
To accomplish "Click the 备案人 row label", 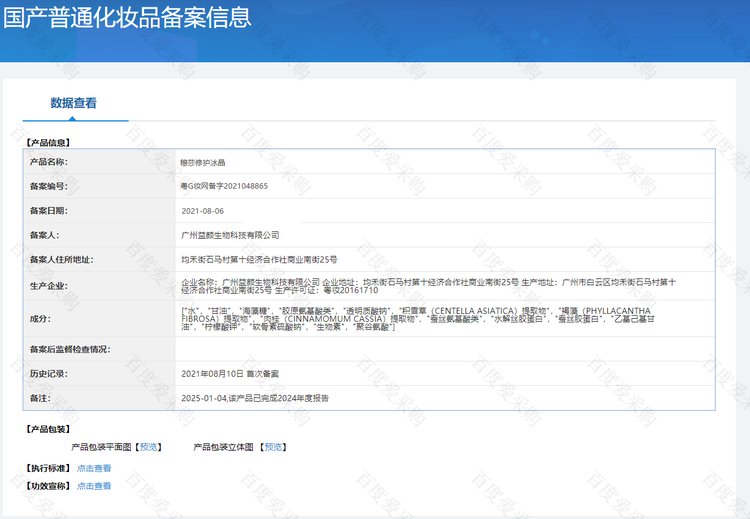I will coord(44,235).
